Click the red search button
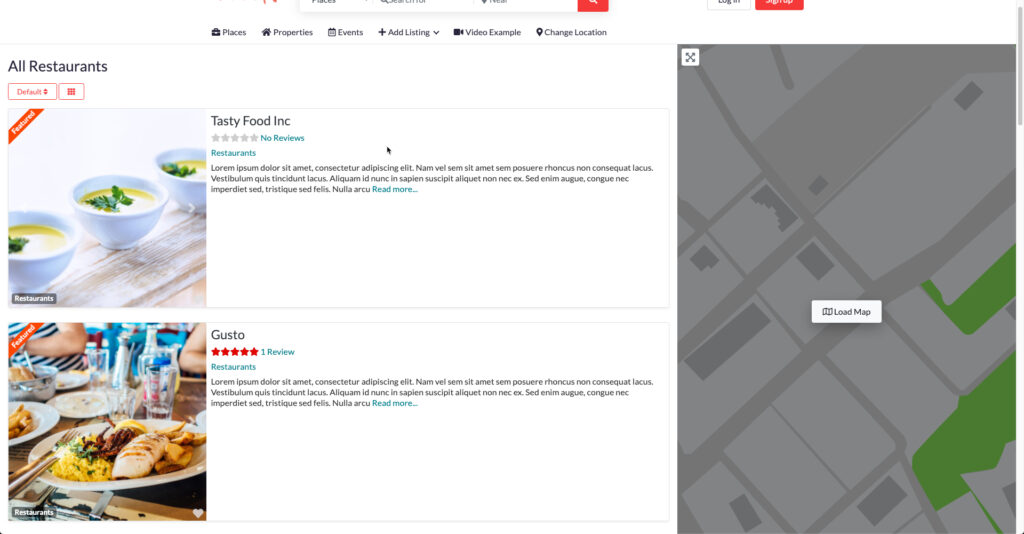 pos(592,3)
